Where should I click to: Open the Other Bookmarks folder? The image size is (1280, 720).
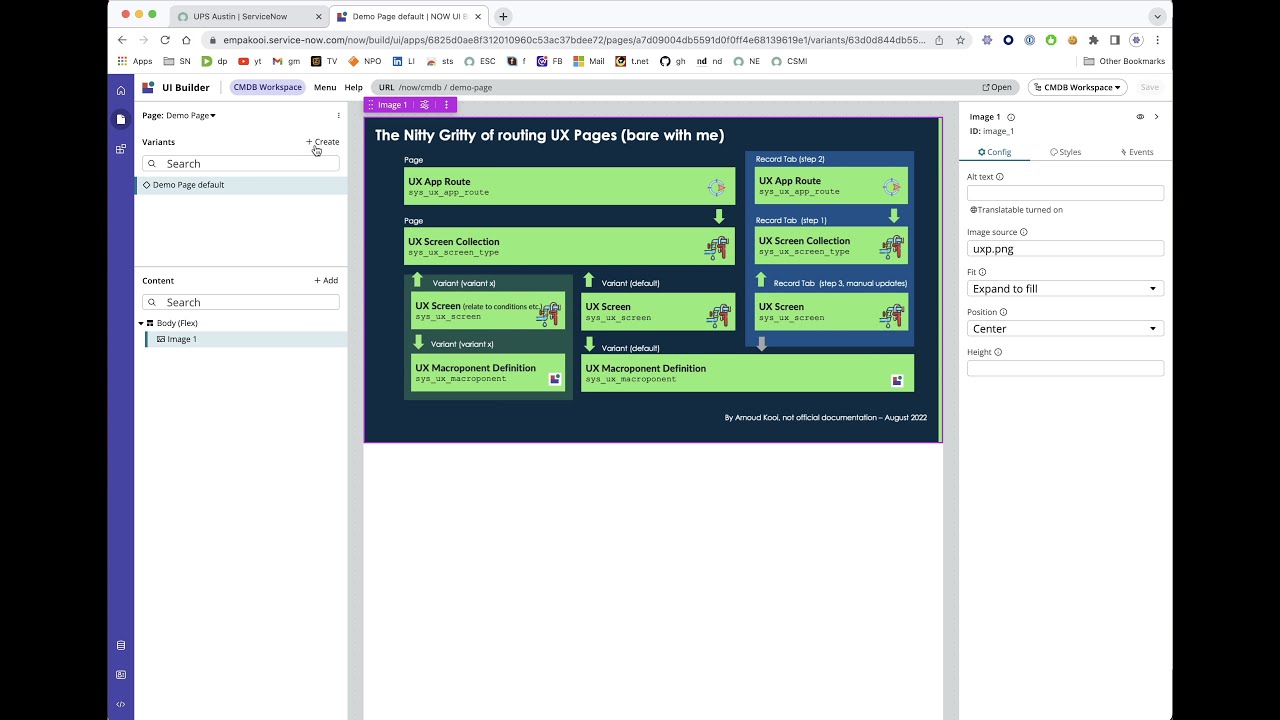point(1124,61)
